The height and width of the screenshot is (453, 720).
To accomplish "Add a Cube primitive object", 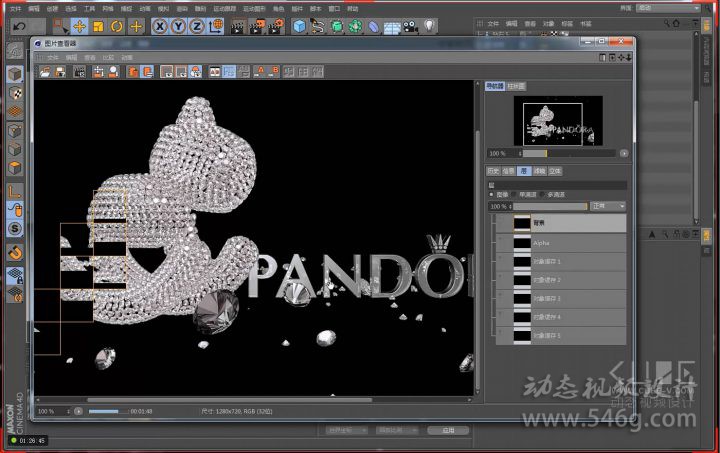I will 299,26.
